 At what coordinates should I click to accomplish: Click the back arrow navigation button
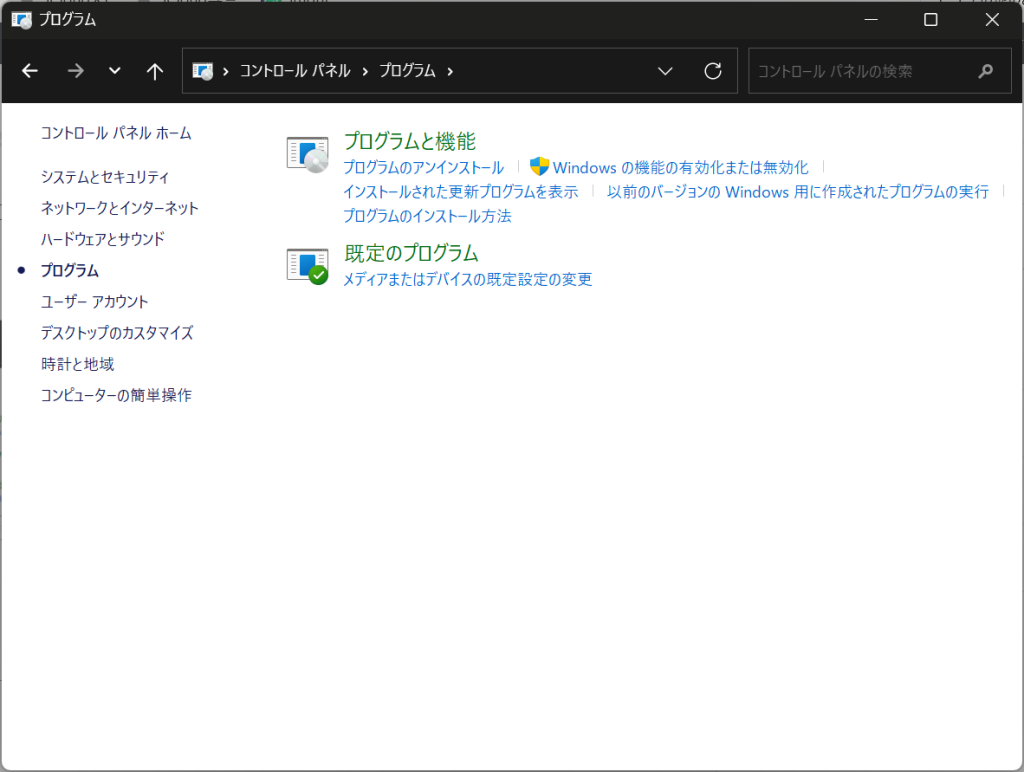[30, 71]
